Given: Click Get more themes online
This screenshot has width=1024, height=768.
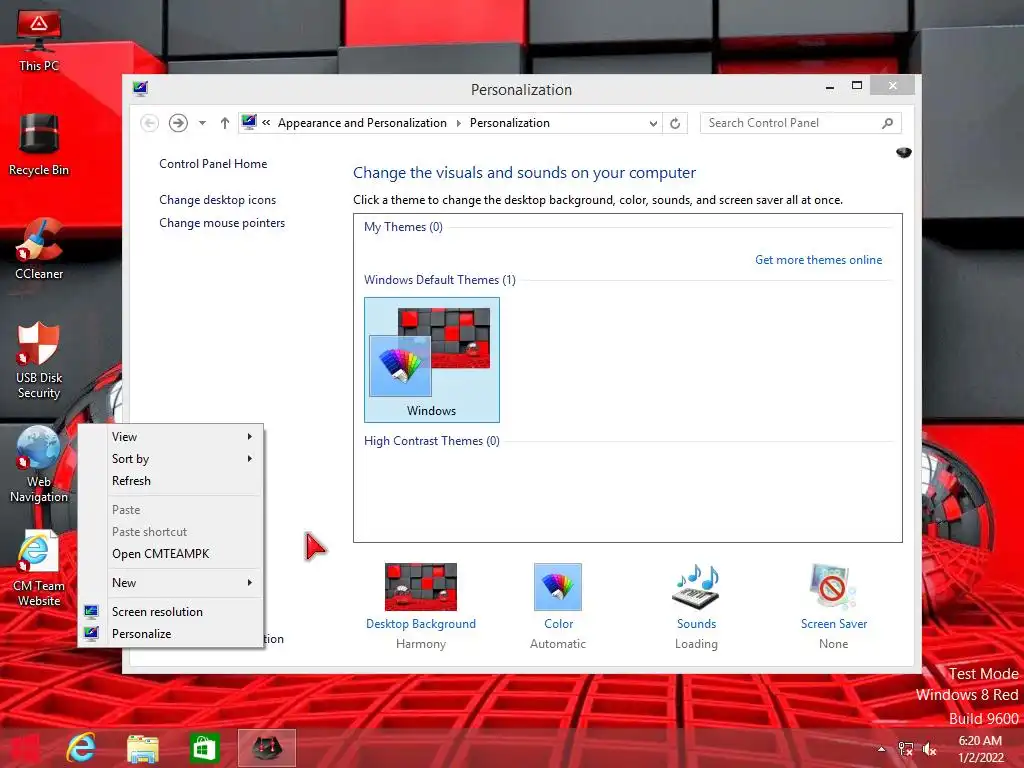Looking at the screenshot, I should click(x=818, y=260).
